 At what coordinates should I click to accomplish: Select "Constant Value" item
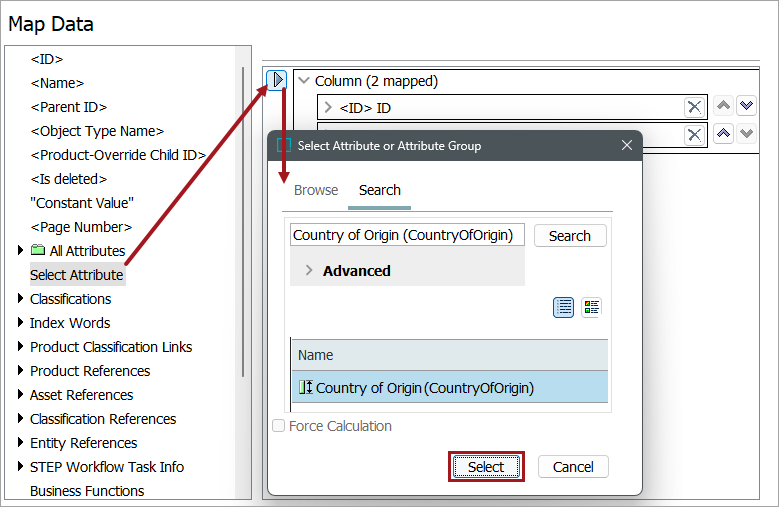coord(82,203)
